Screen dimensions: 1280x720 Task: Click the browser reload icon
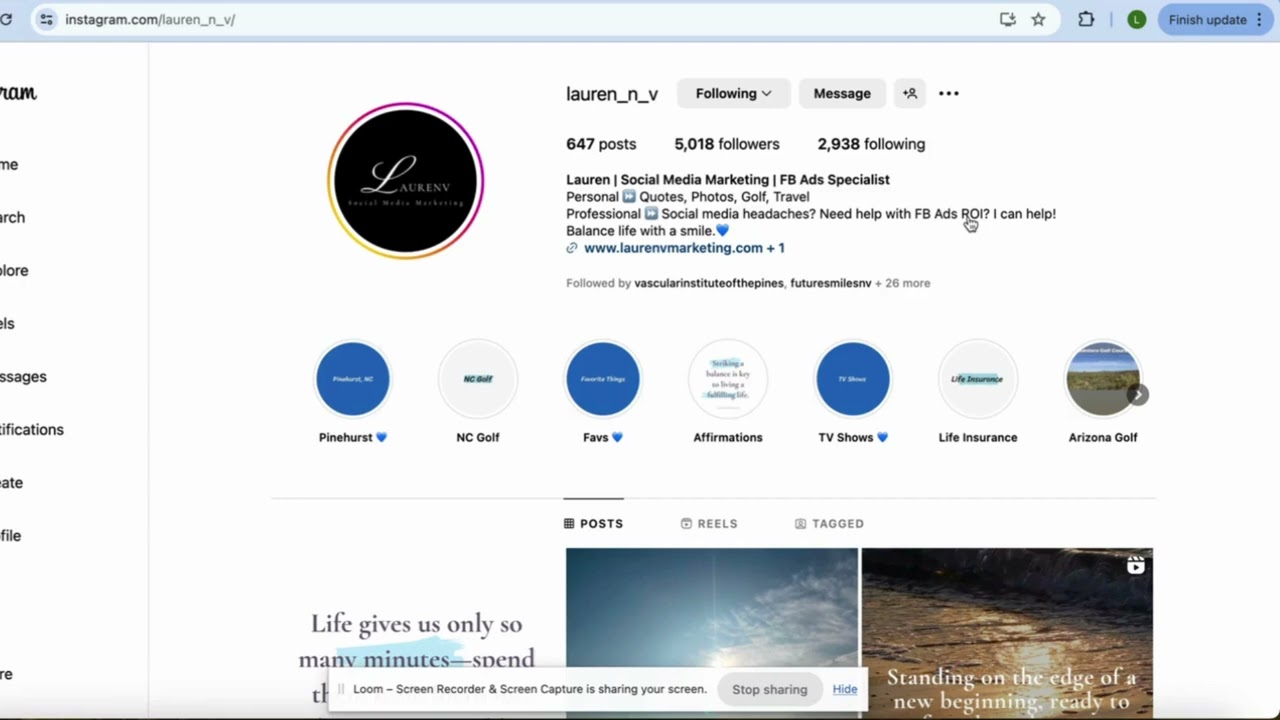(5, 19)
